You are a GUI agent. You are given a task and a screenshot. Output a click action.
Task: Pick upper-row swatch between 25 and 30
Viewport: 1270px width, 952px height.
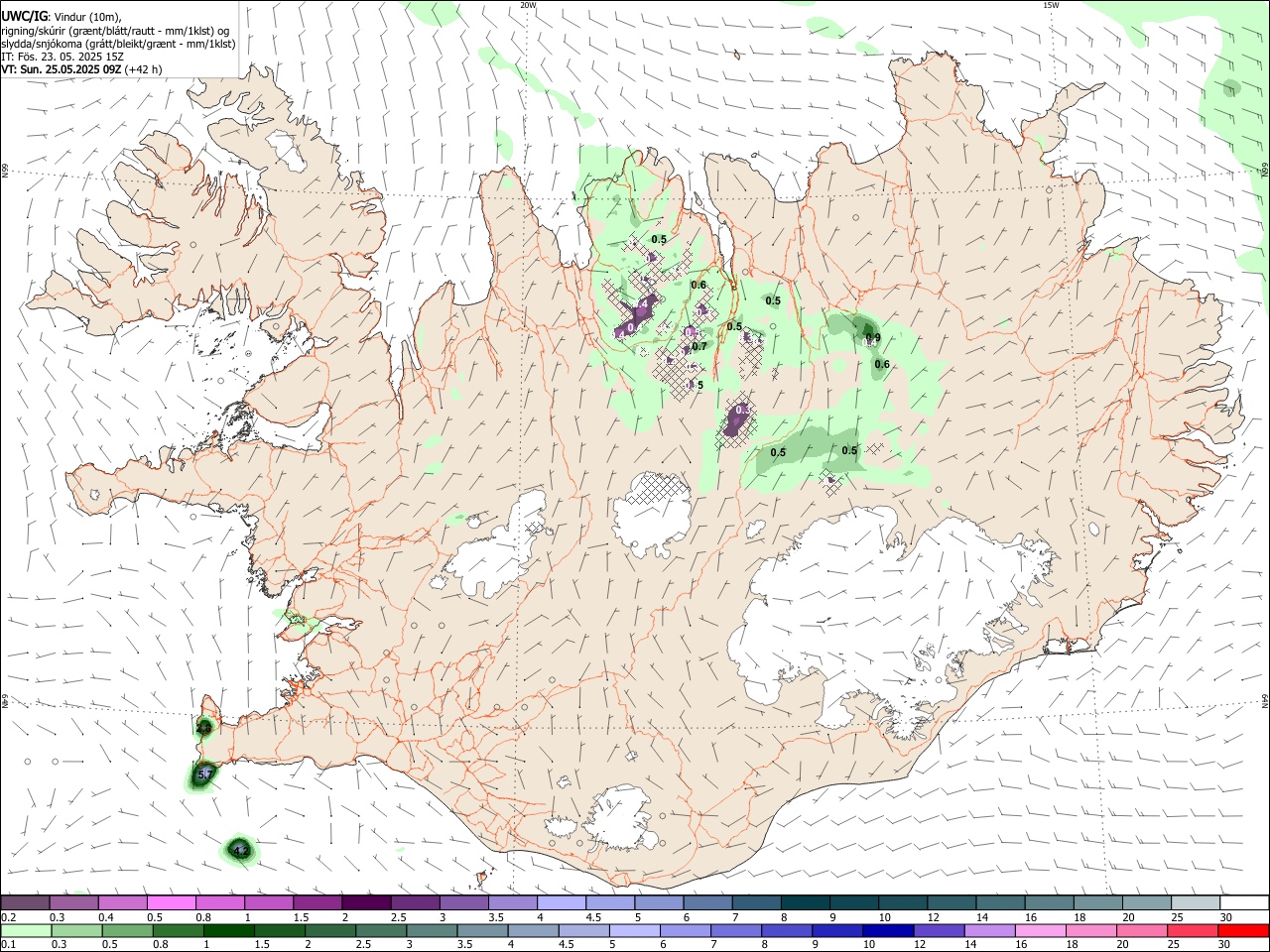coord(1197,903)
